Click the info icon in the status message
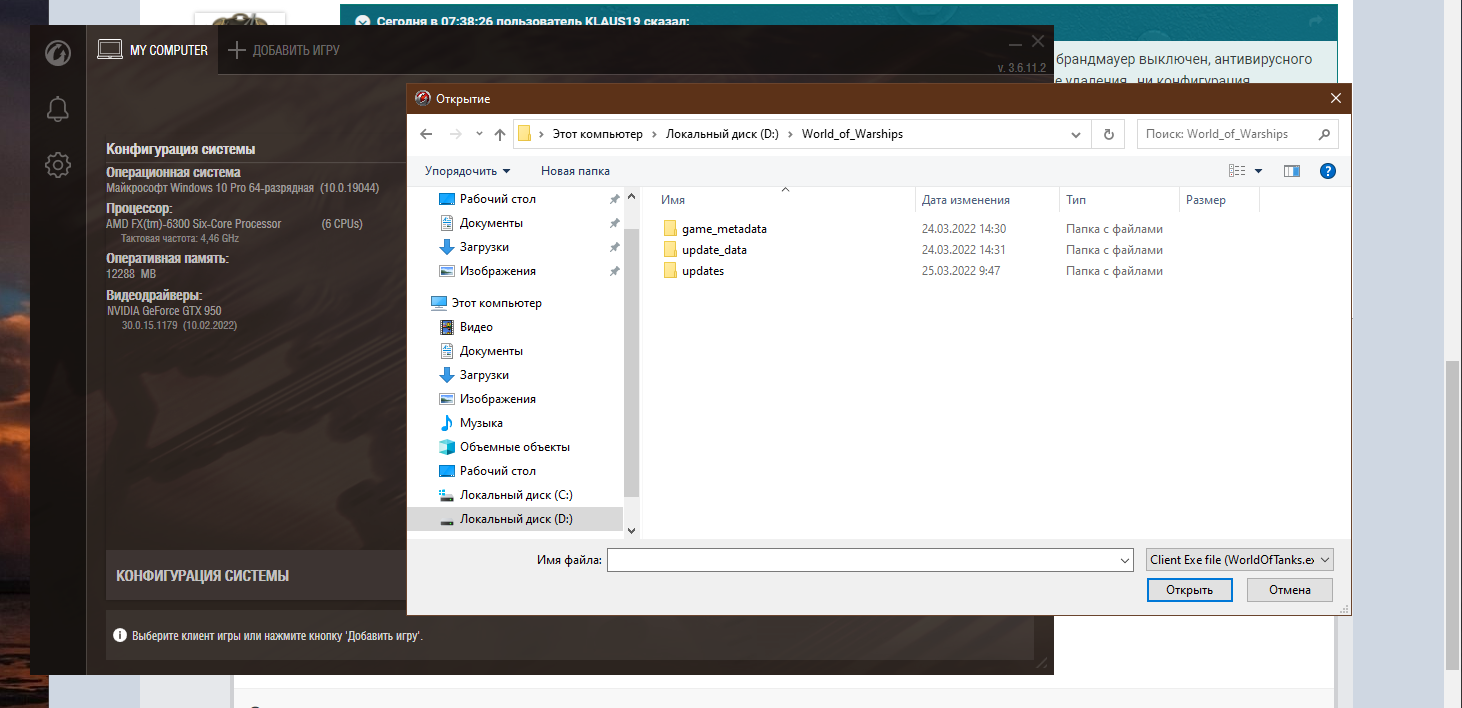 coord(120,635)
